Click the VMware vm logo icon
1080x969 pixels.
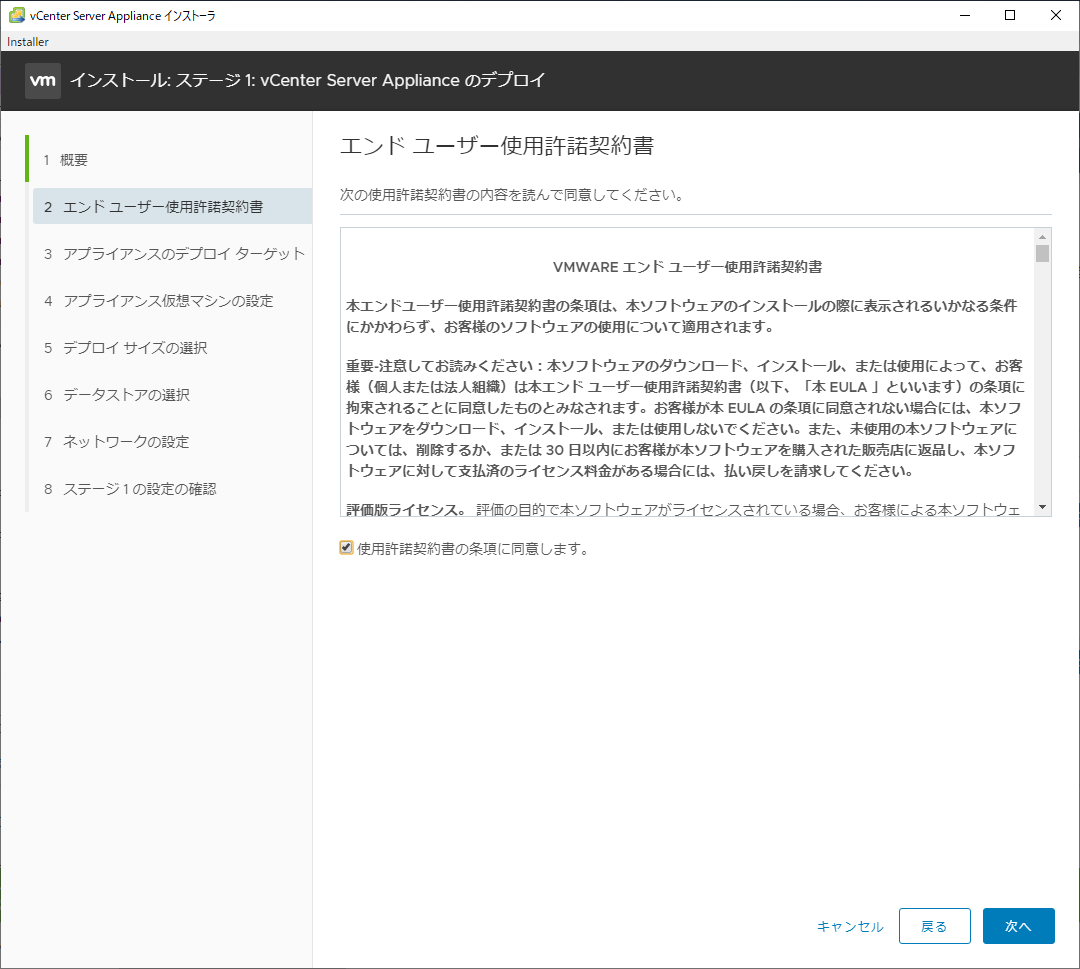click(43, 81)
